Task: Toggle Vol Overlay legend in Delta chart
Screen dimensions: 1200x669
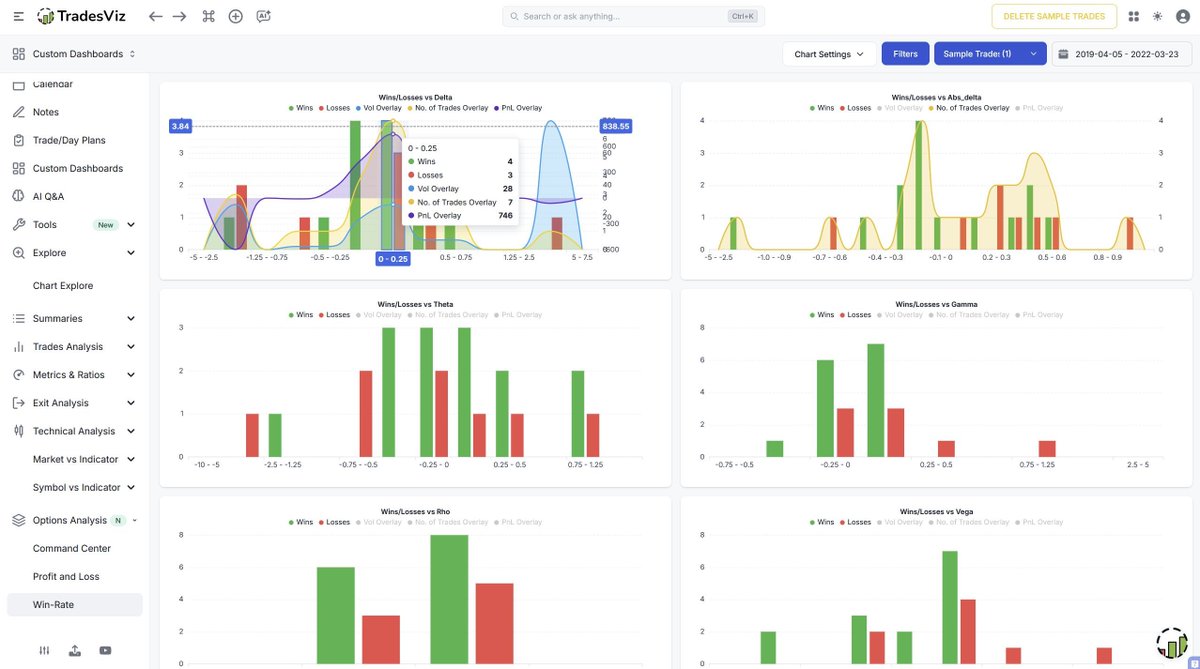Action: (378, 108)
